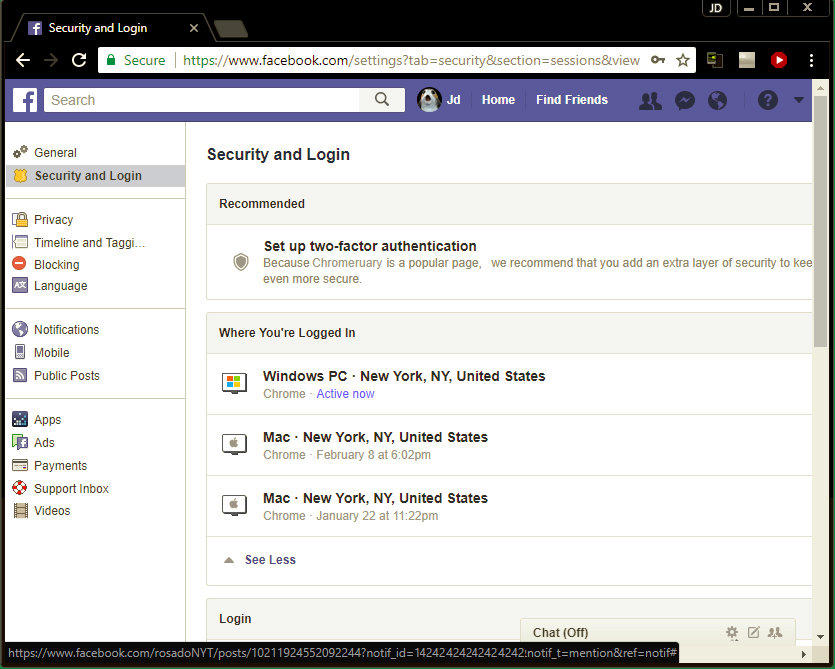Click the Blocking red circle icon
Viewport: 835px width, 669px height.
click(19, 263)
